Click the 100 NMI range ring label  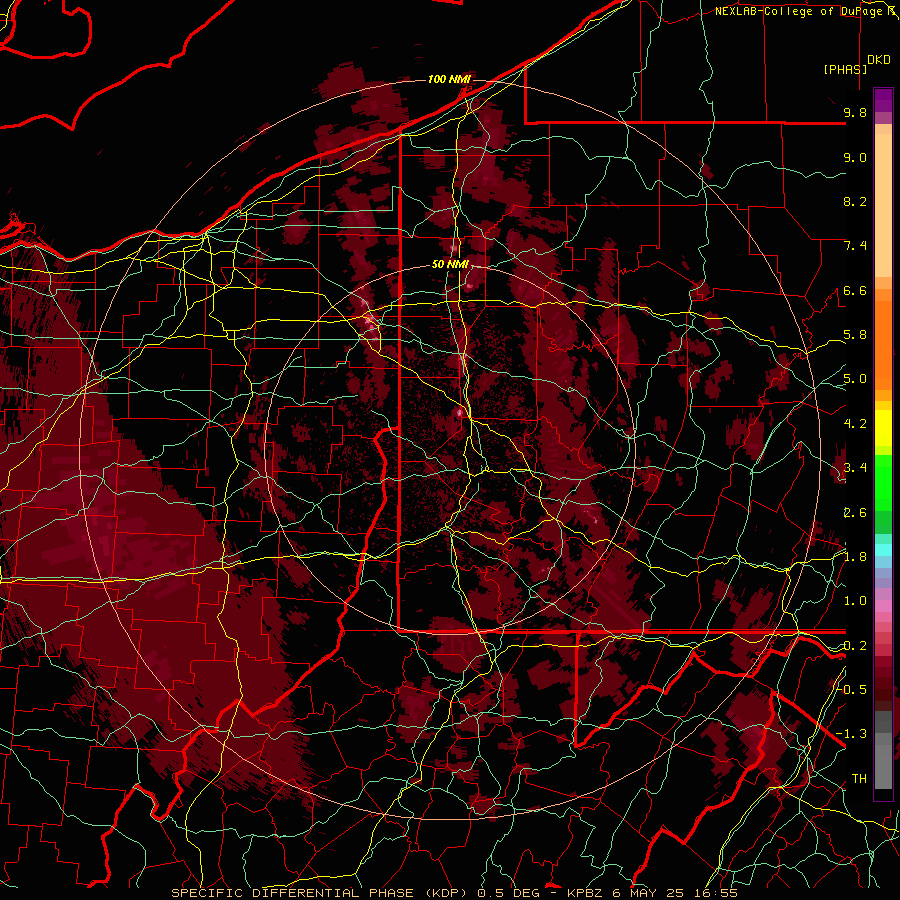point(449,79)
